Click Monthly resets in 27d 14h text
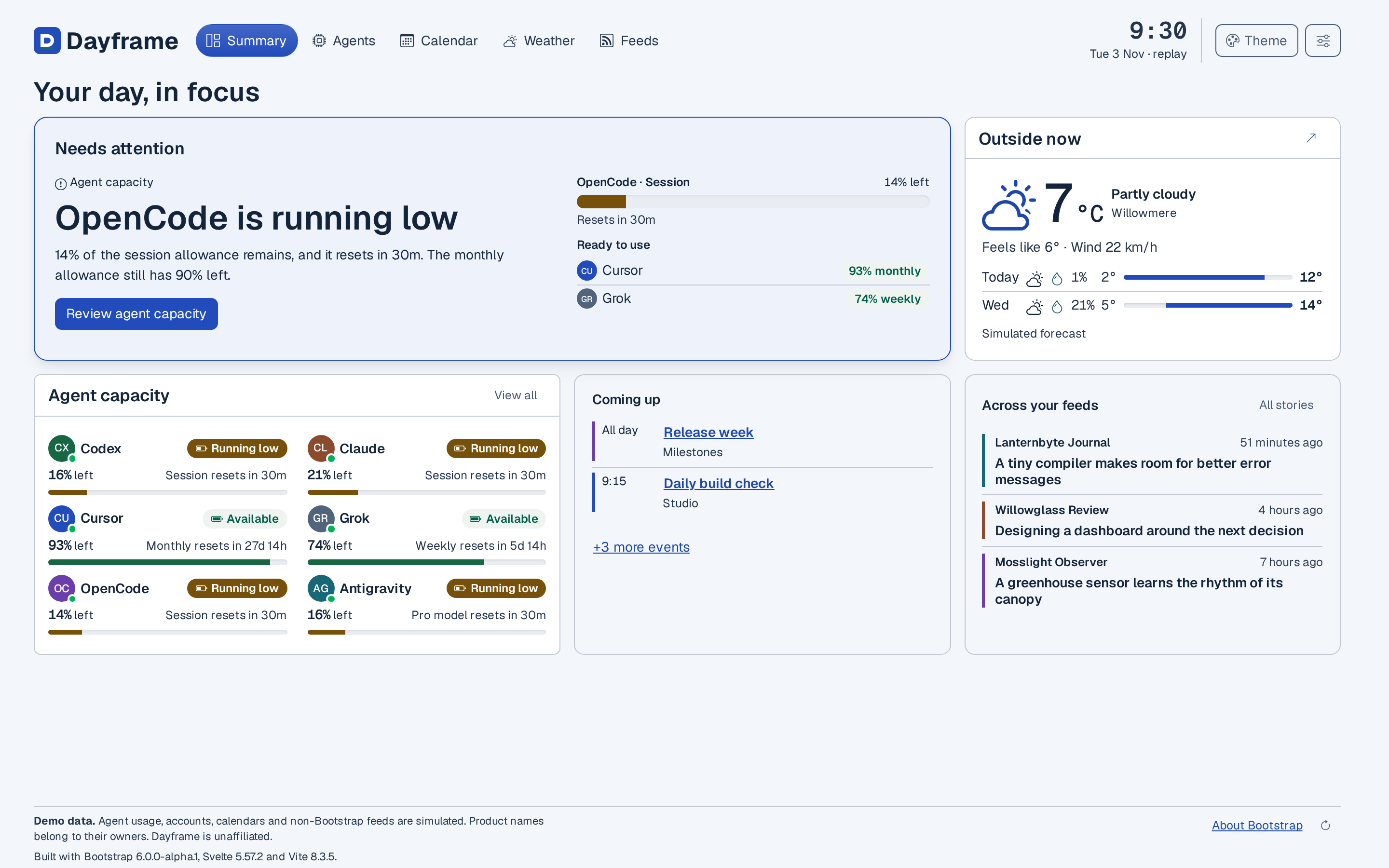Screen dimensions: 1389x868 217,545
